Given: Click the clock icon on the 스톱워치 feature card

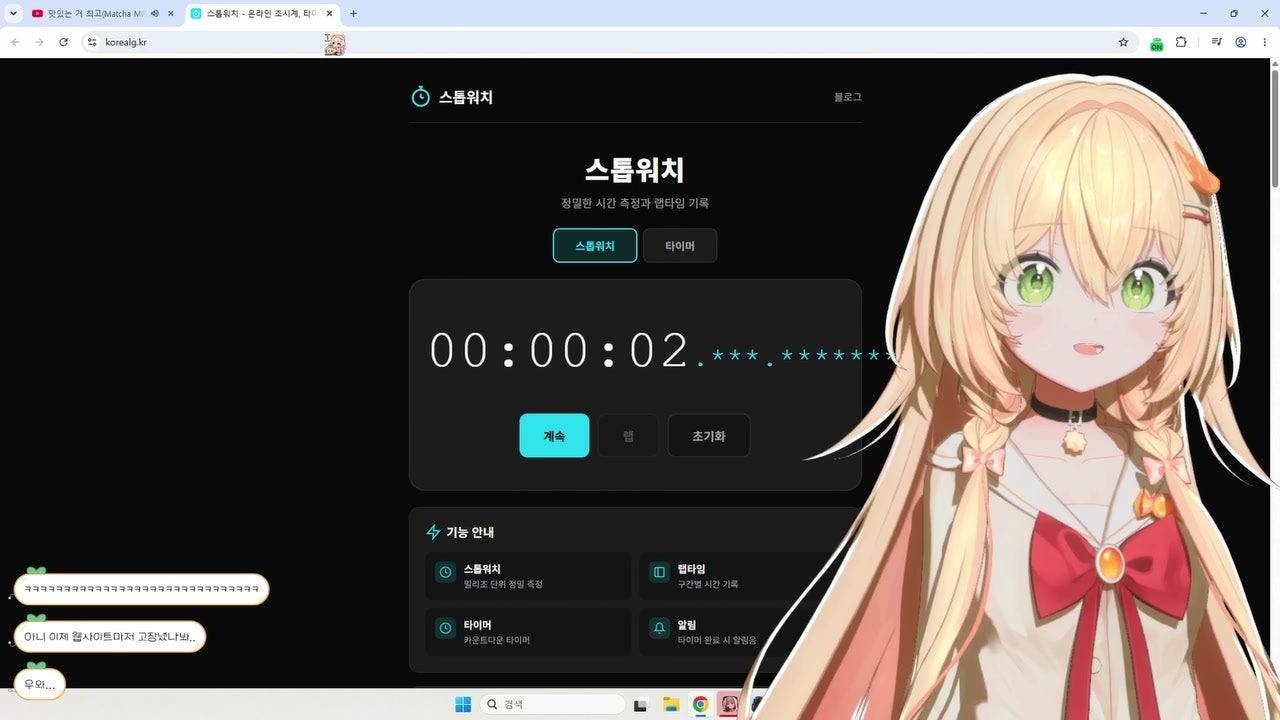Looking at the screenshot, I should point(445,572).
